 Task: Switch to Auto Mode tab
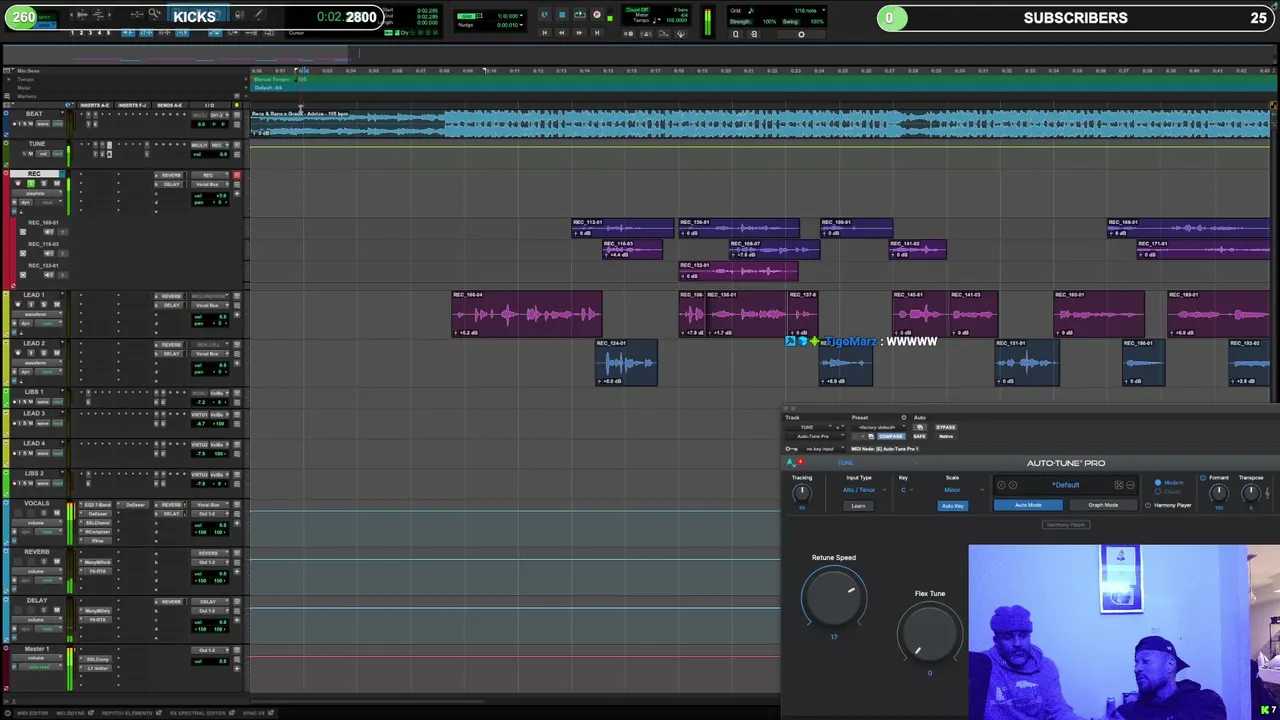[x=1028, y=505]
